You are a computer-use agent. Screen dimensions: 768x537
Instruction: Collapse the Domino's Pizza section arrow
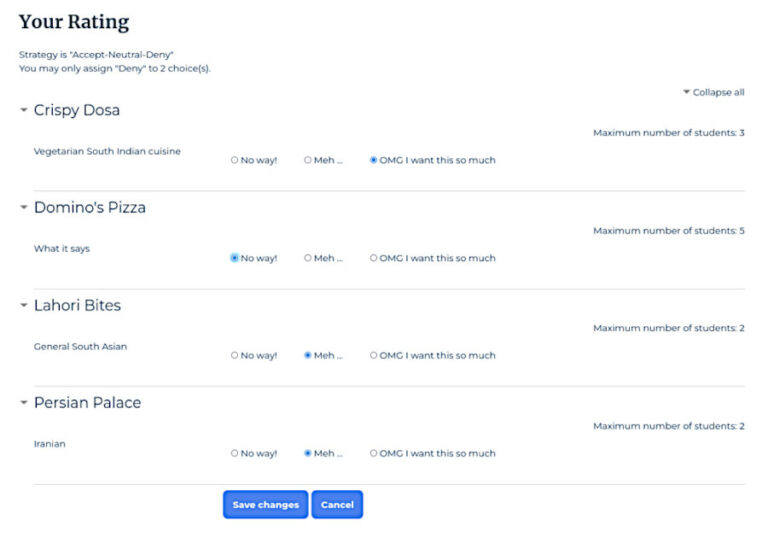tap(24, 208)
